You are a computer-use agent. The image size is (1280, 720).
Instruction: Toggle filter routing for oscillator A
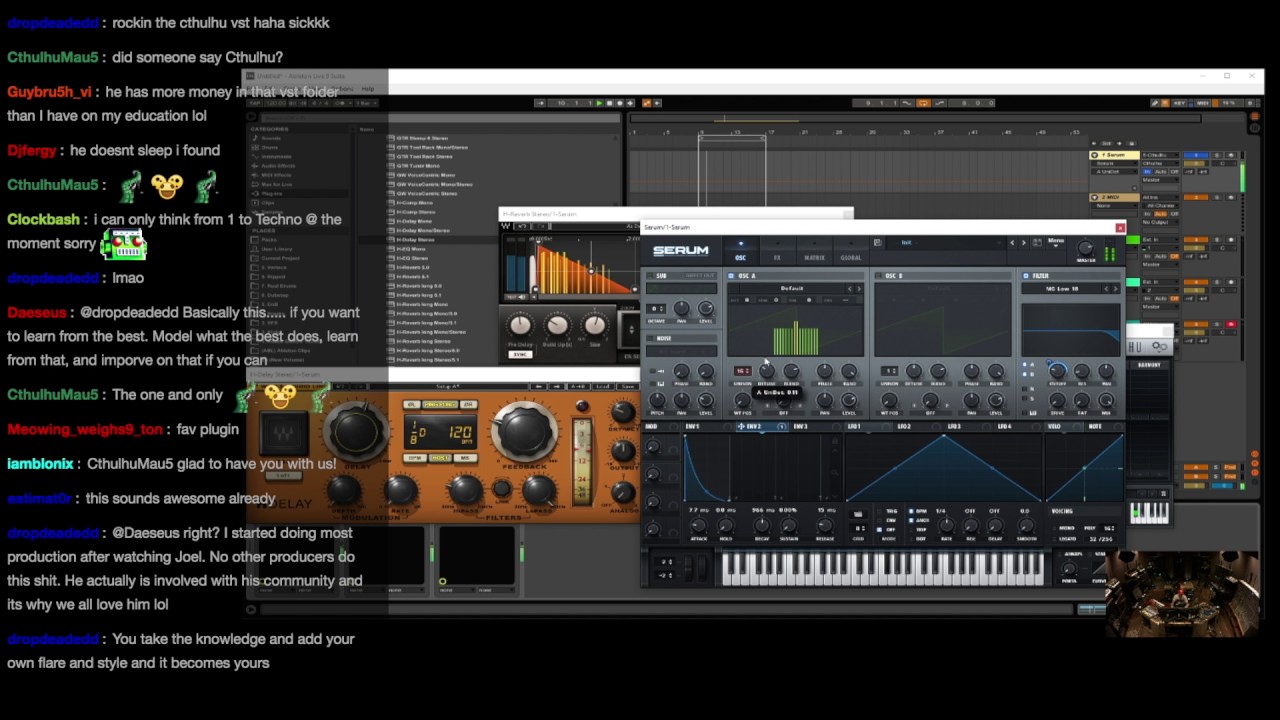coord(1027,365)
